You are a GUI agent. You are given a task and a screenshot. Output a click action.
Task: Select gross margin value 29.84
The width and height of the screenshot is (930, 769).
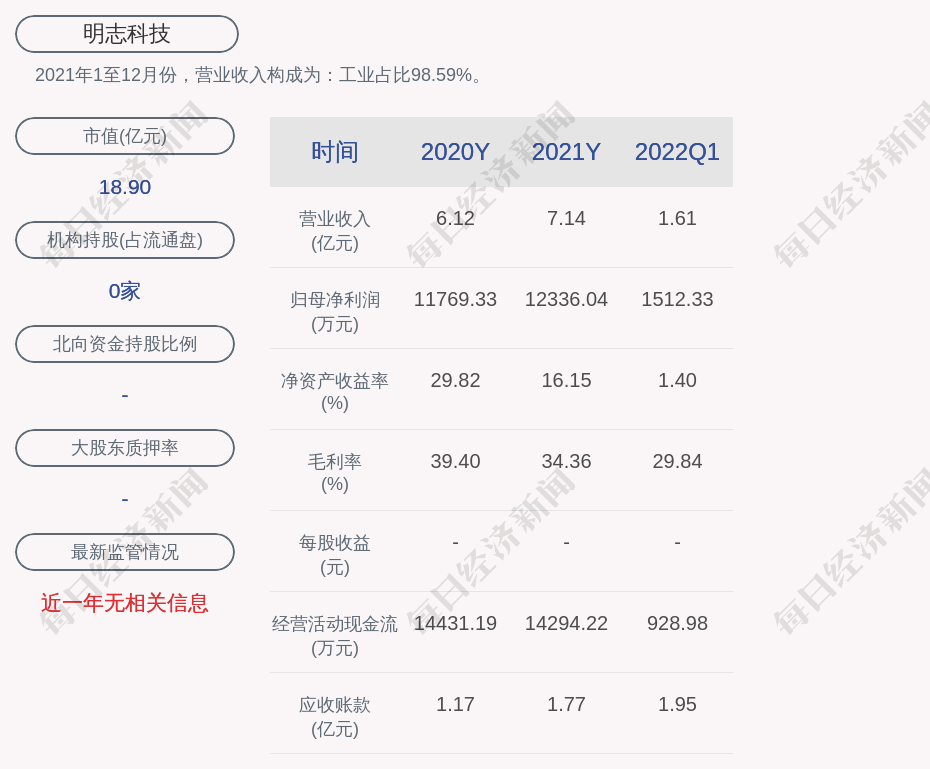pos(677,461)
